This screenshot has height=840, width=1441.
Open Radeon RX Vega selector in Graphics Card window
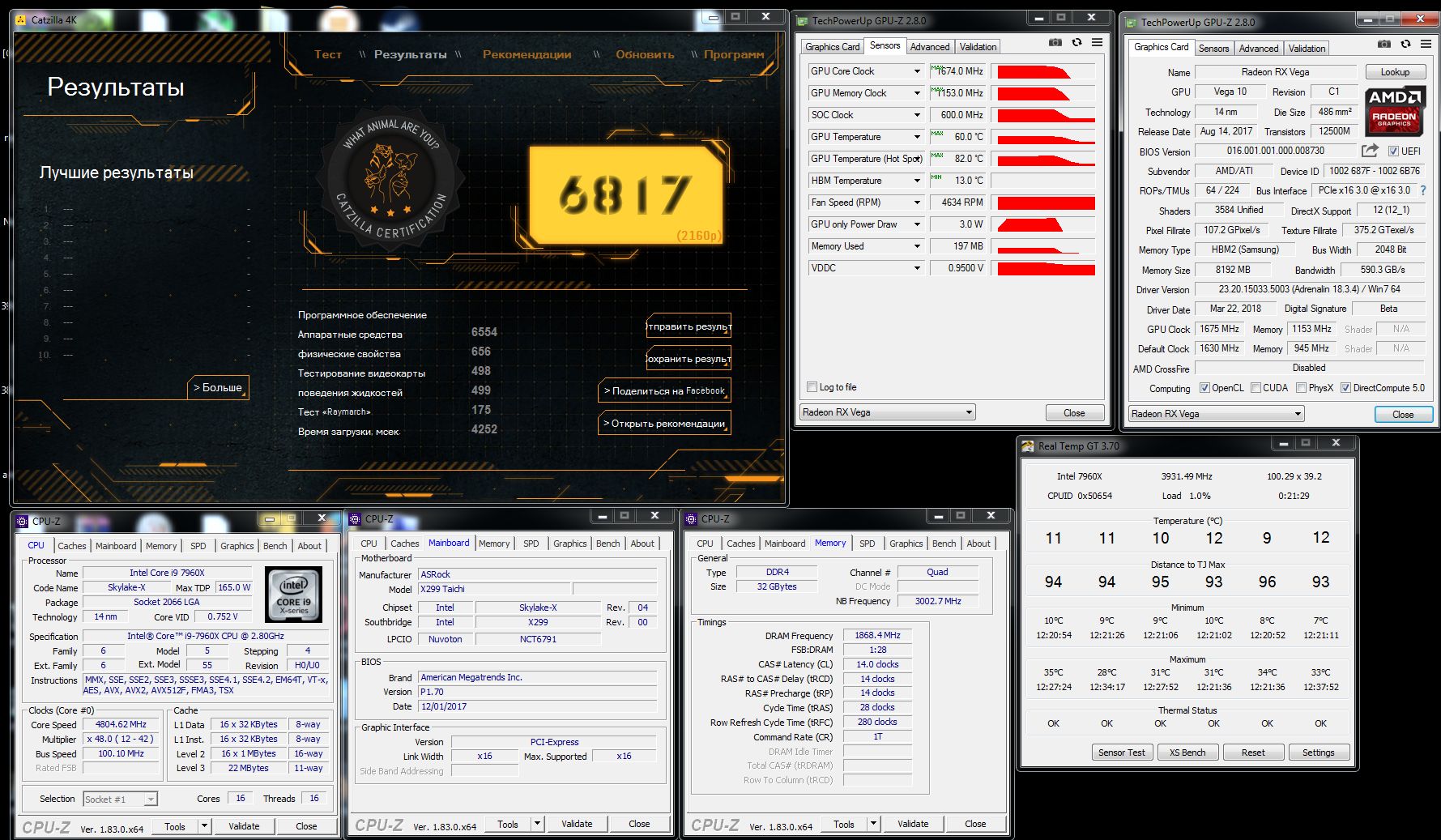tap(1216, 414)
